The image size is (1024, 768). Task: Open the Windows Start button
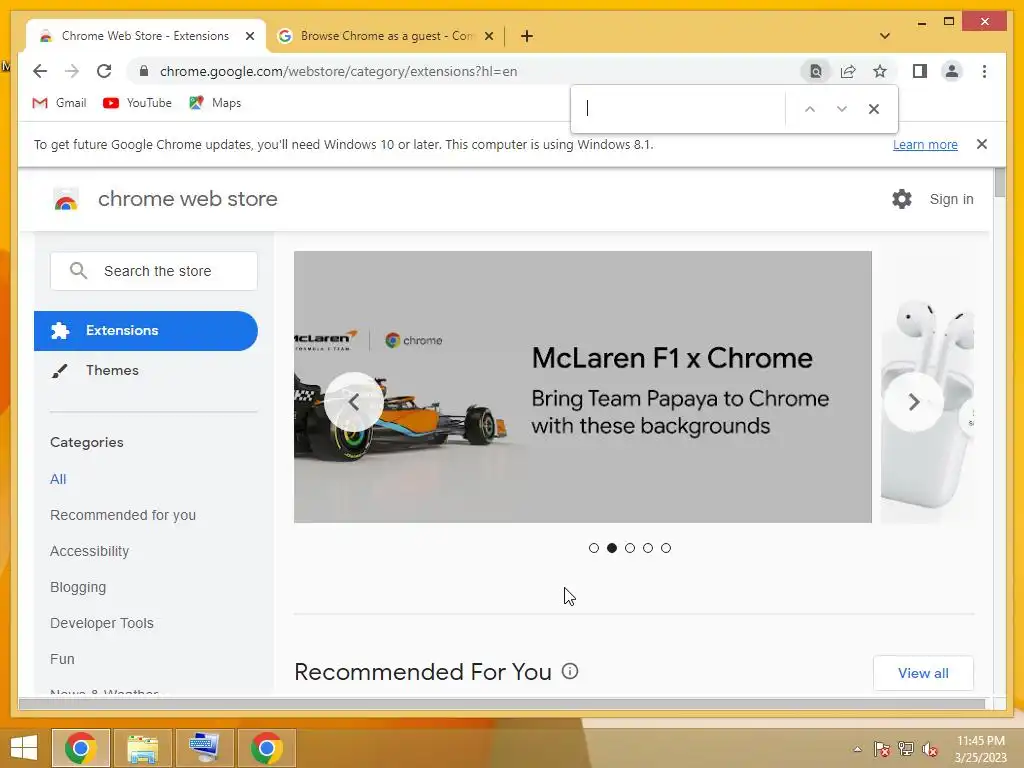click(24, 748)
